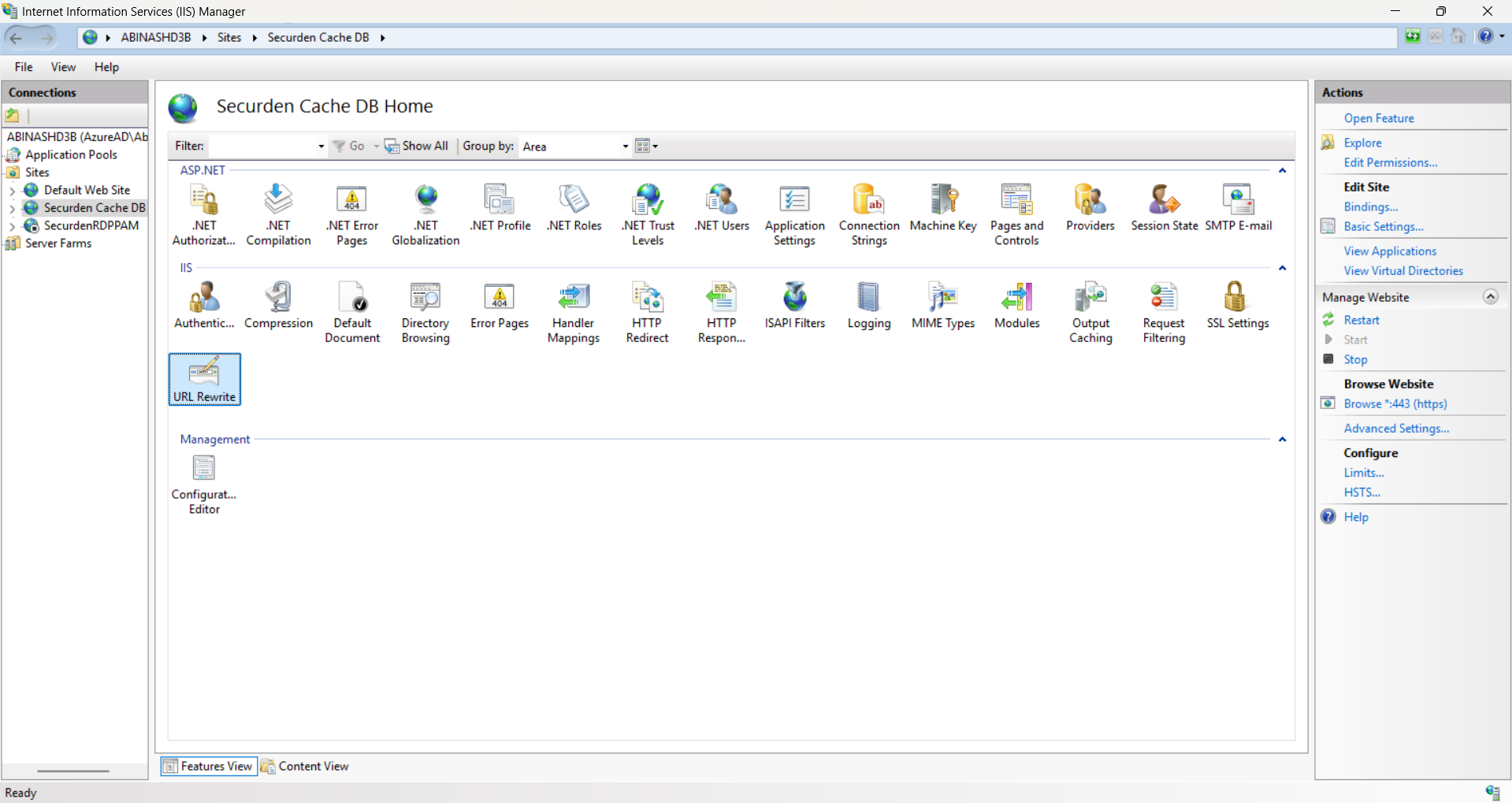Viewport: 1512px width, 803px height.
Task: Select the Providers icon
Action: [1090, 208]
